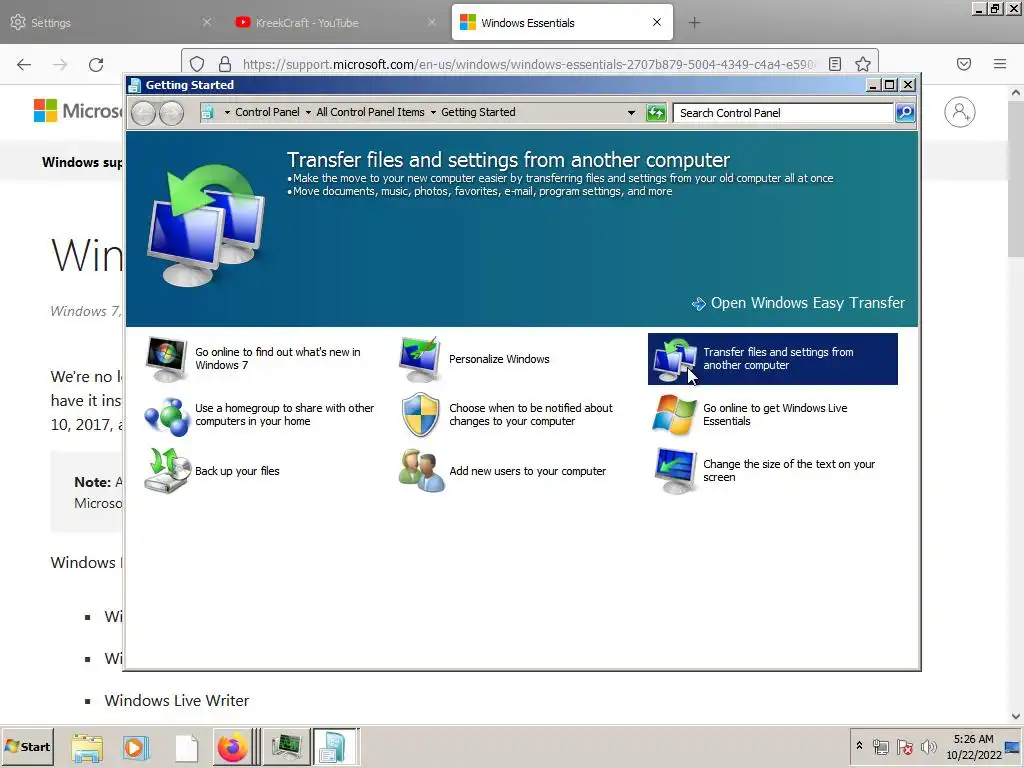Click in Search Control Panel field
This screenshot has height=768, width=1024.
783,113
